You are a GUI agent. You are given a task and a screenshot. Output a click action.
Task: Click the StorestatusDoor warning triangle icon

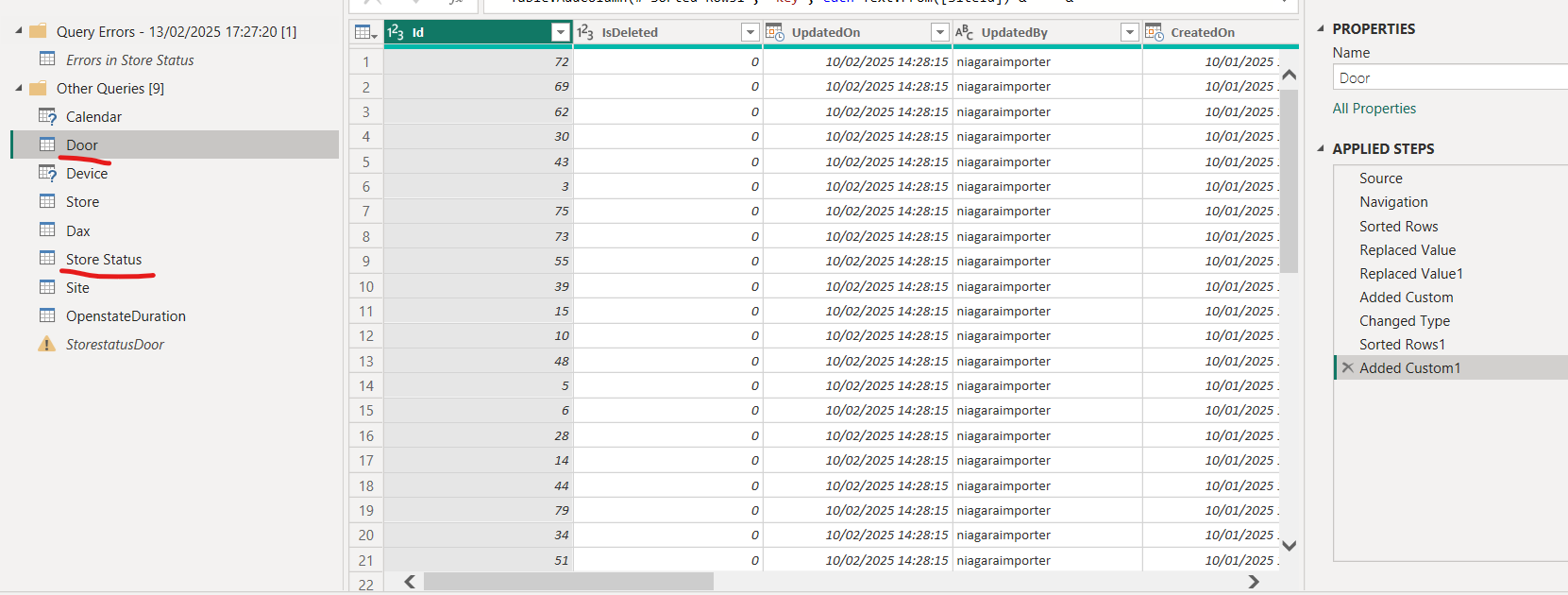(x=46, y=344)
